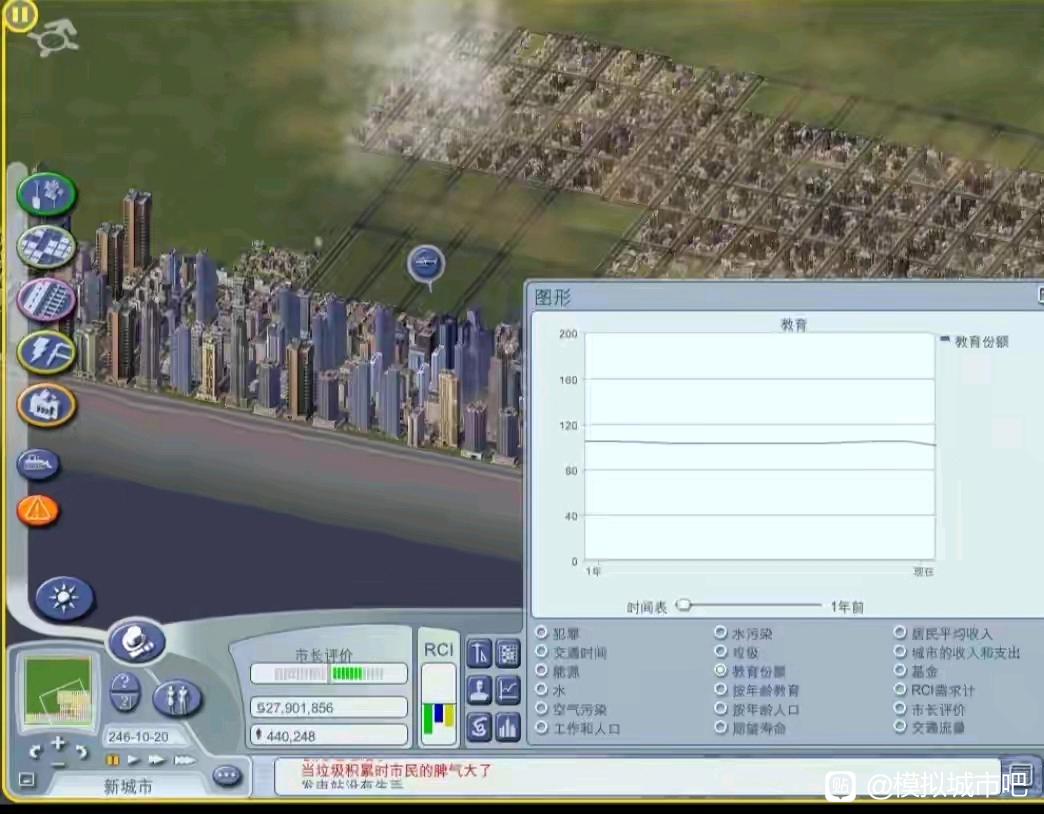
Task: Click the triple-arrow fastest speed button
Action: [x=184, y=760]
